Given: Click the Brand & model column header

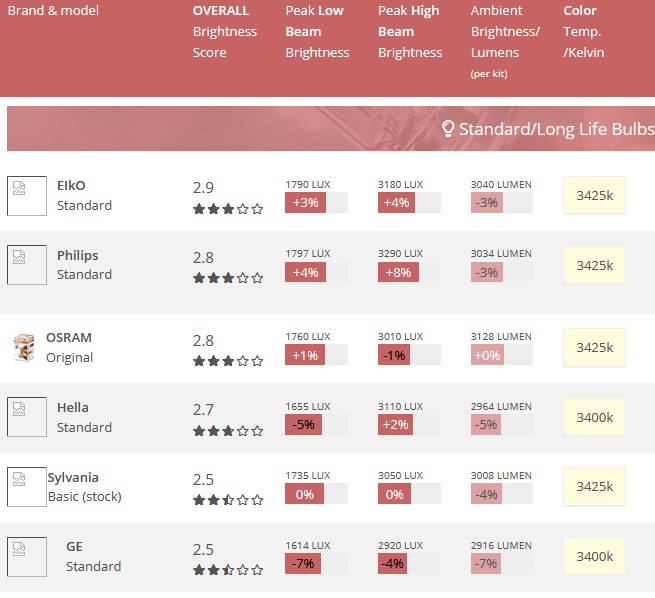Looking at the screenshot, I should pos(53,10).
